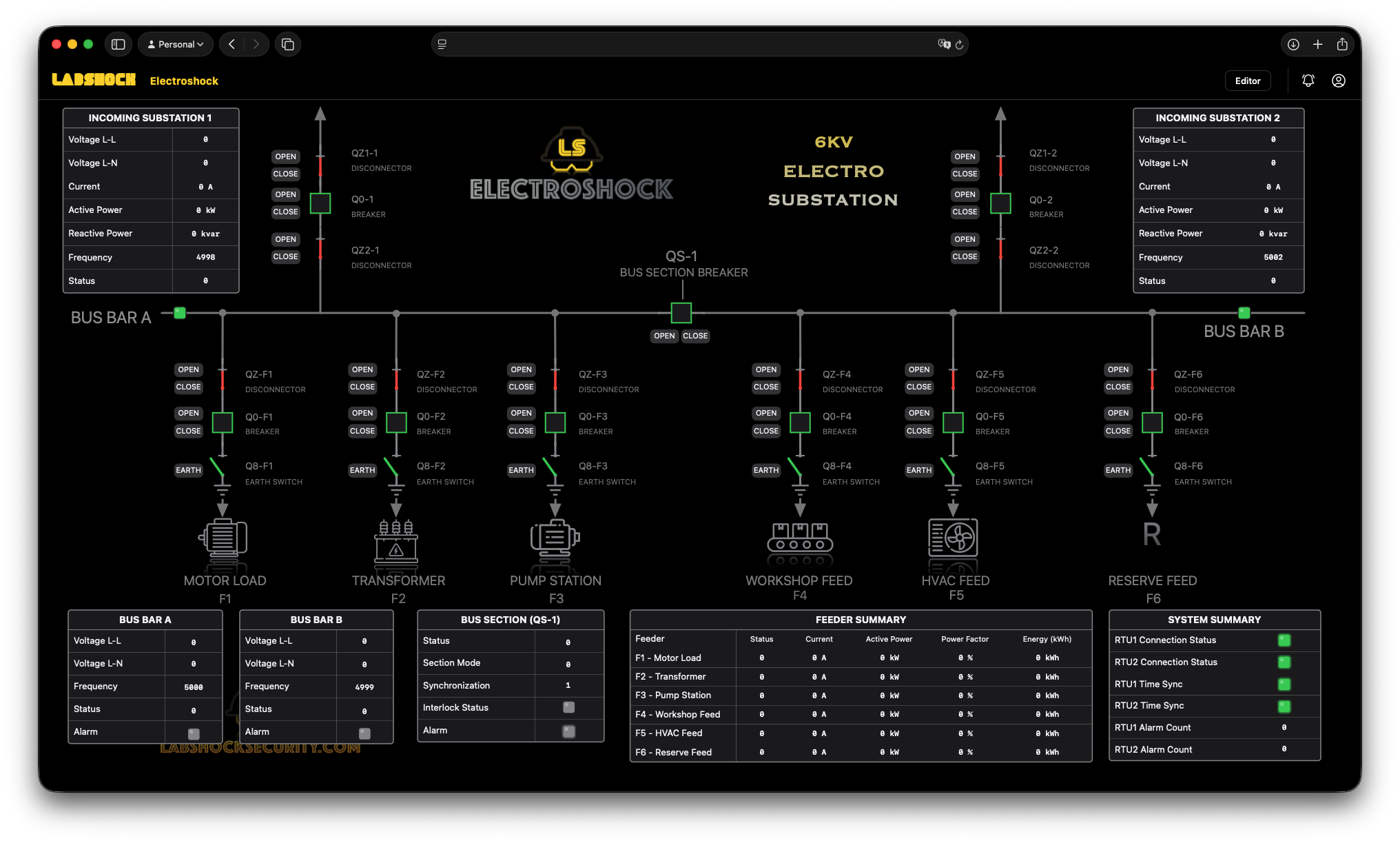This screenshot has width=1400, height=843.
Task: Toggle the browser sidebar
Action: click(119, 44)
